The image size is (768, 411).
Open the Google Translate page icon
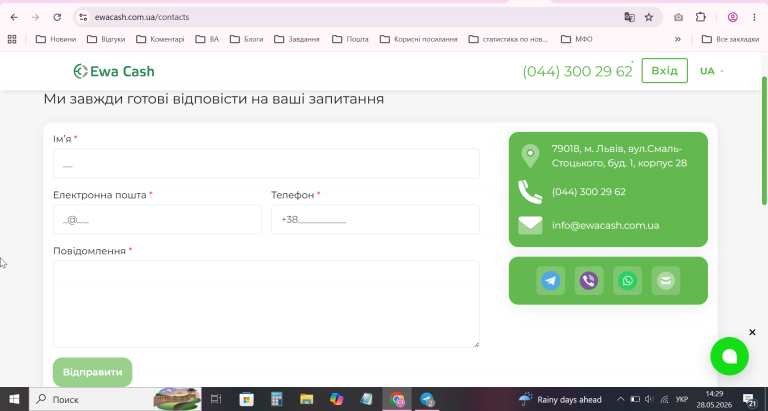629,17
